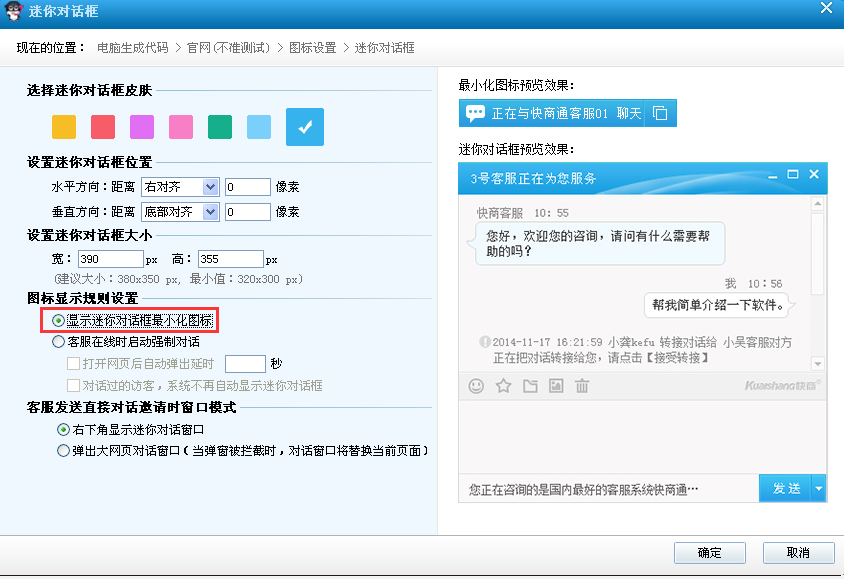This screenshot has height=579, width=844.
Task: Click the 宽 width input field
Action: (x=110, y=259)
